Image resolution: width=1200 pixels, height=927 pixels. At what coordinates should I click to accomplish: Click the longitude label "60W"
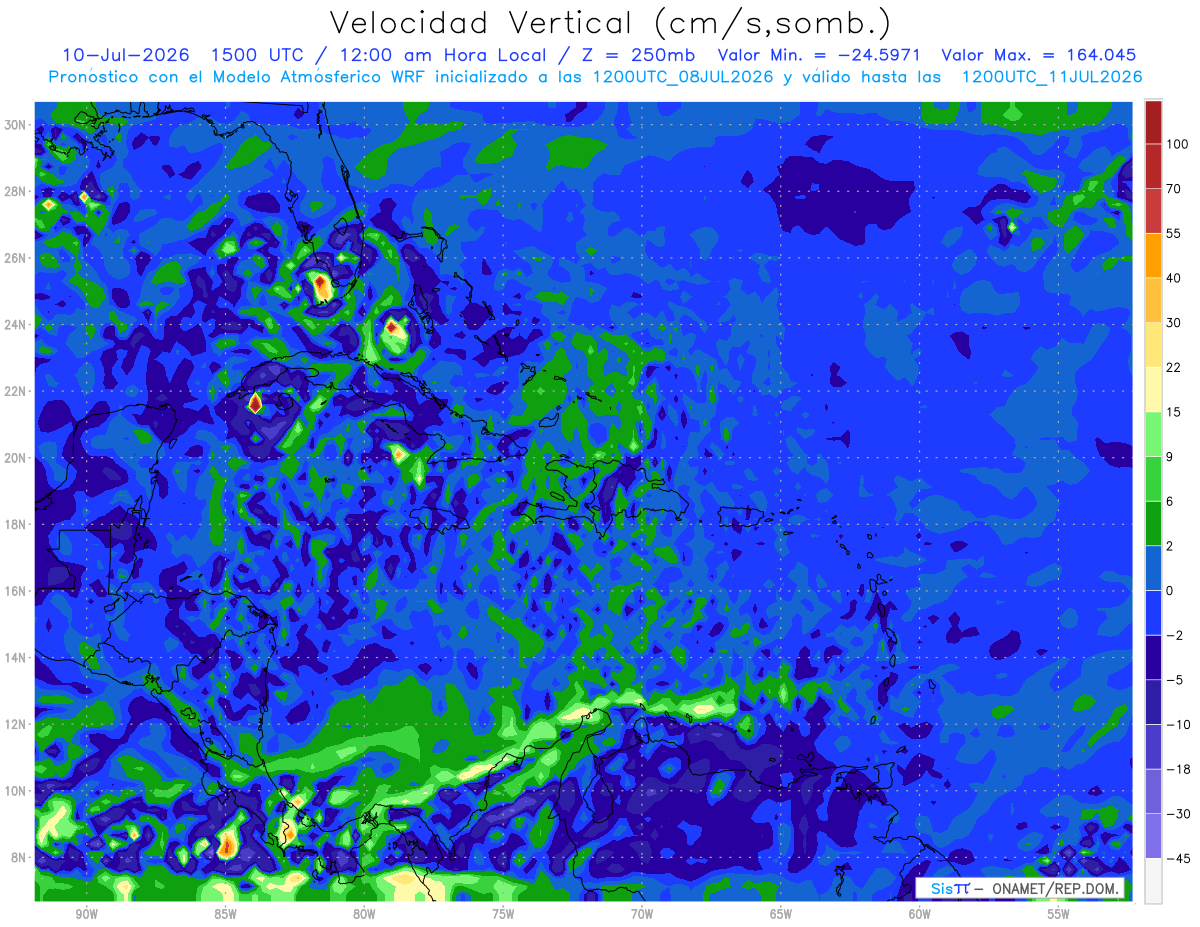tap(920, 914)
